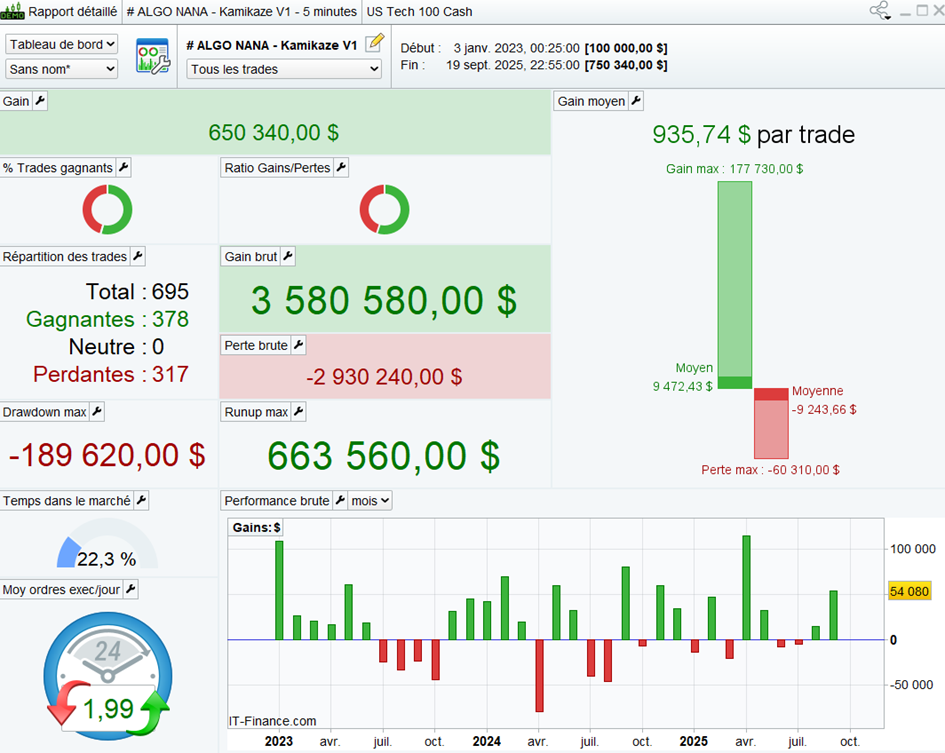Viewport: 945px width, 753px height.
Task: Click wrench icon next to Gain
Action: point(40,101)
